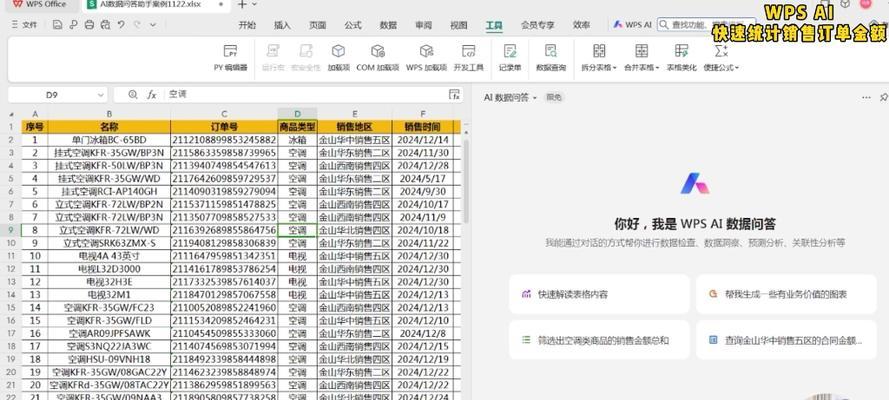Select the 销售时间 header cell

(422, 126)
